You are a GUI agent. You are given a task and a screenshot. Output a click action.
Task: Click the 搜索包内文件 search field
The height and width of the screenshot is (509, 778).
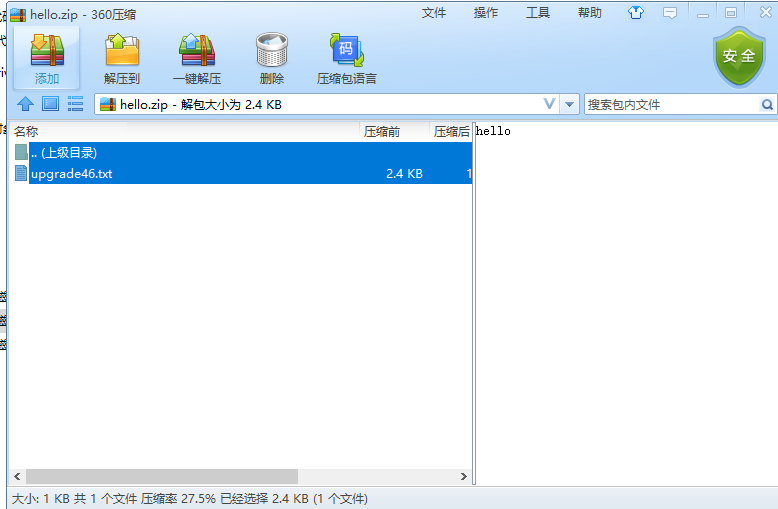click(x=672, y=105)
